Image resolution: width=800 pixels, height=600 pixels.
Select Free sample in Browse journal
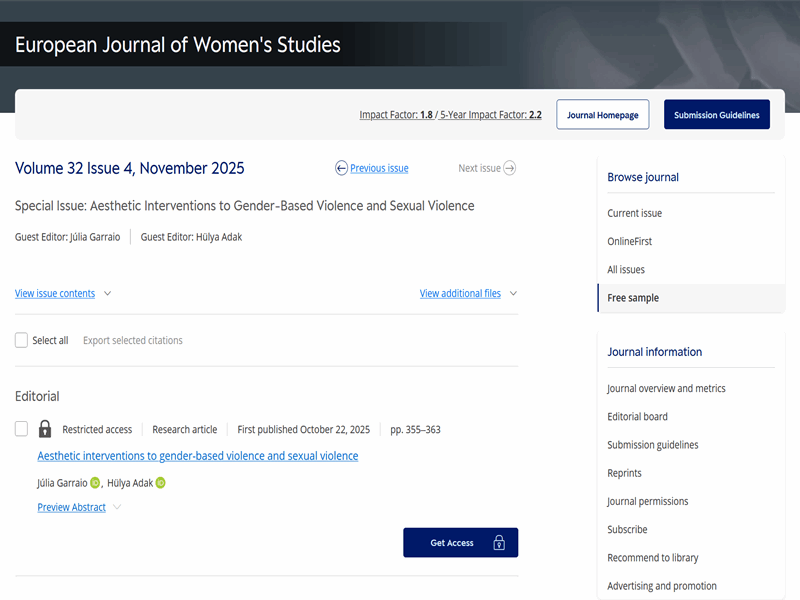tap(633, 298)
